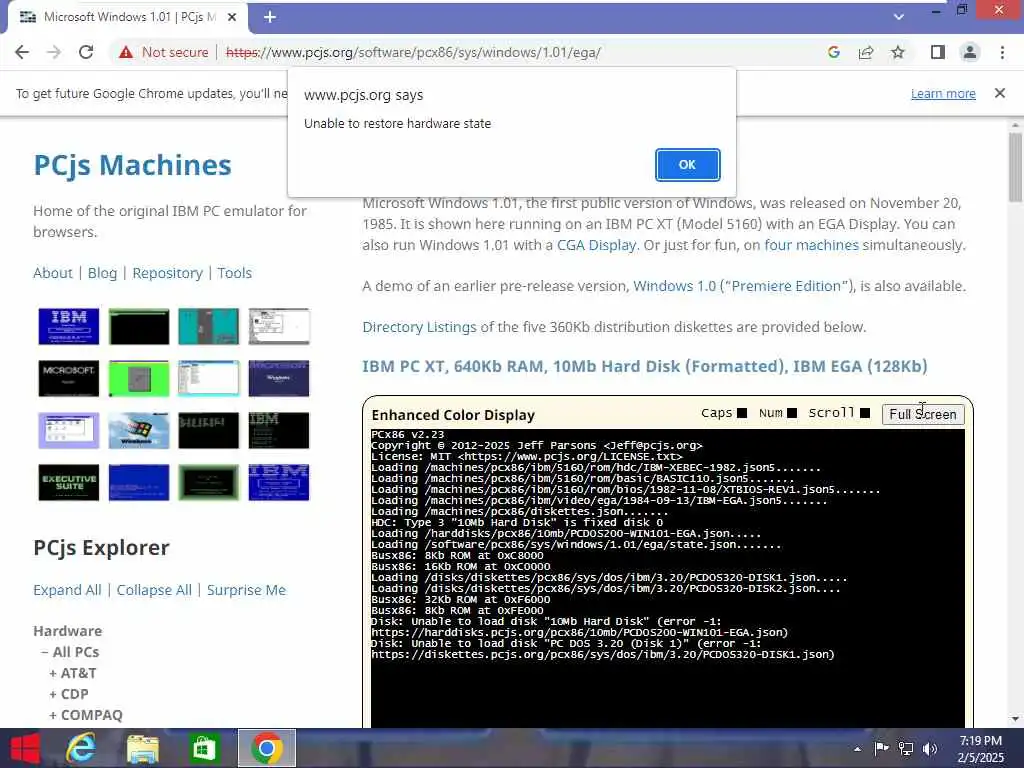This screenshot has width=1024, height=768.
Task: Click the Surprise Me link
Action: [246, 590]
